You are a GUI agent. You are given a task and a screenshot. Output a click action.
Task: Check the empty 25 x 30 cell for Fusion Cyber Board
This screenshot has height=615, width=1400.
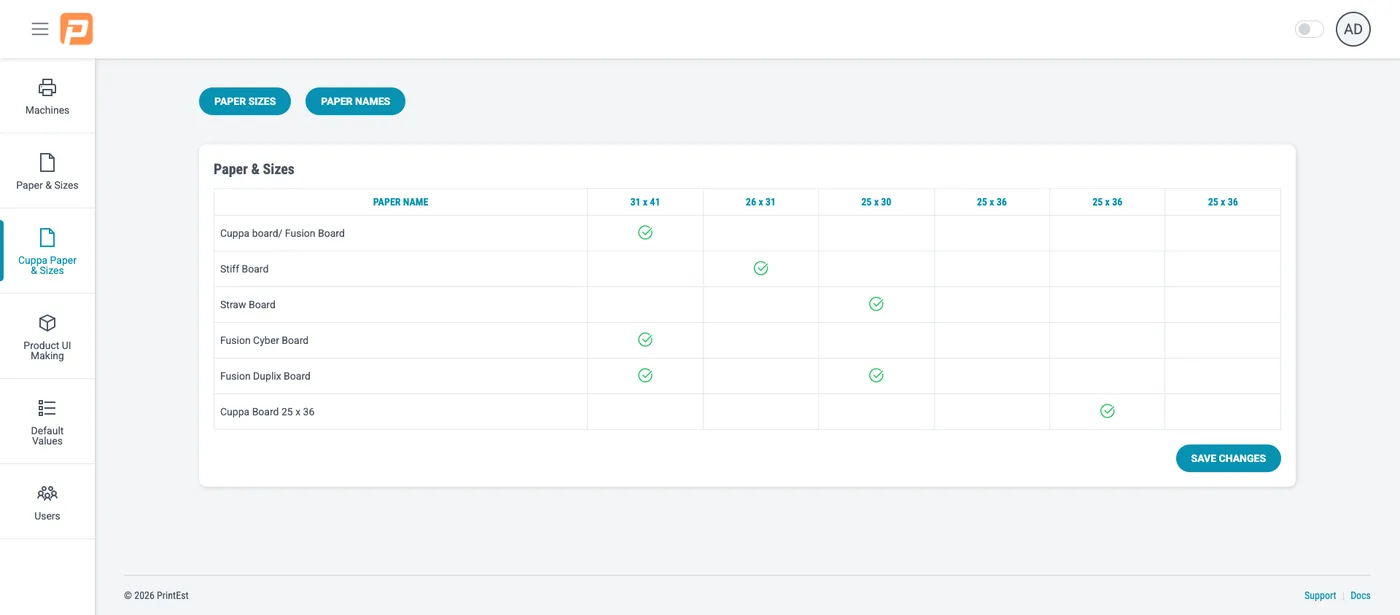pos(876,340)
